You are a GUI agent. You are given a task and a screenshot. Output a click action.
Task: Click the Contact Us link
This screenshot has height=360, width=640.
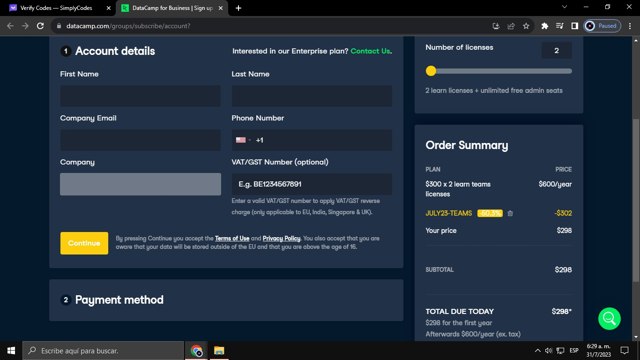[x=370, y=51]
